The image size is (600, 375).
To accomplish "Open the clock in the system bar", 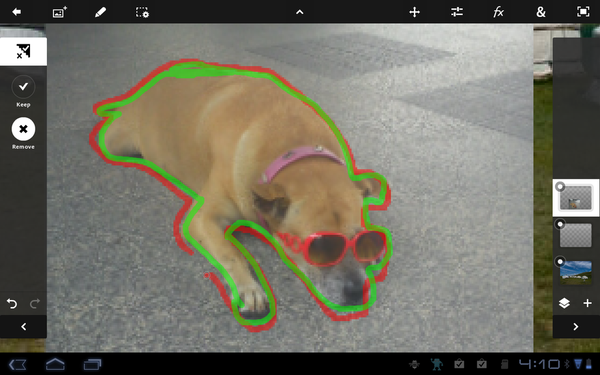I will pyautogui.click(x=540, y=364).
